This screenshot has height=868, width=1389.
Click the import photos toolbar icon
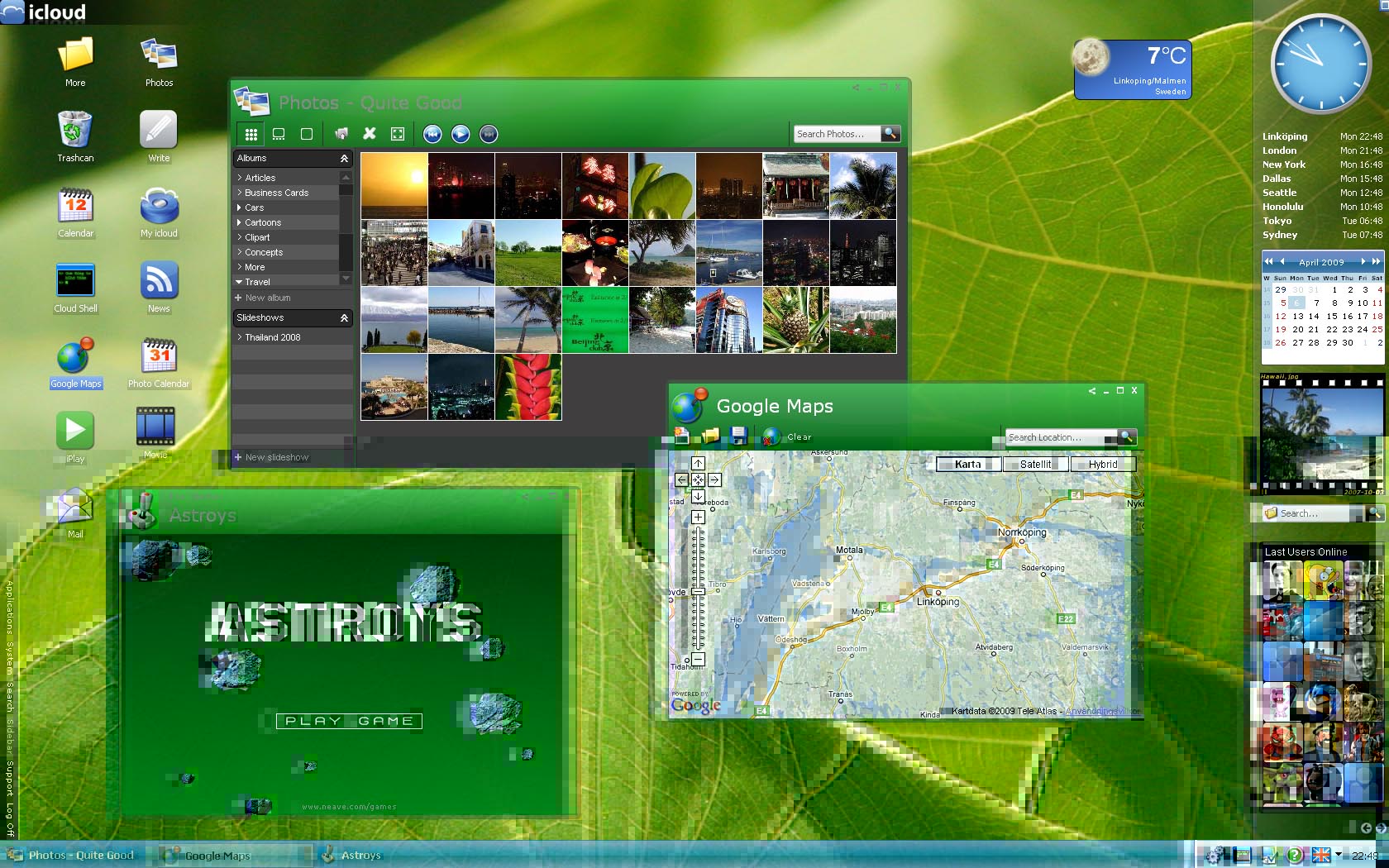click(x=341, y=133)
